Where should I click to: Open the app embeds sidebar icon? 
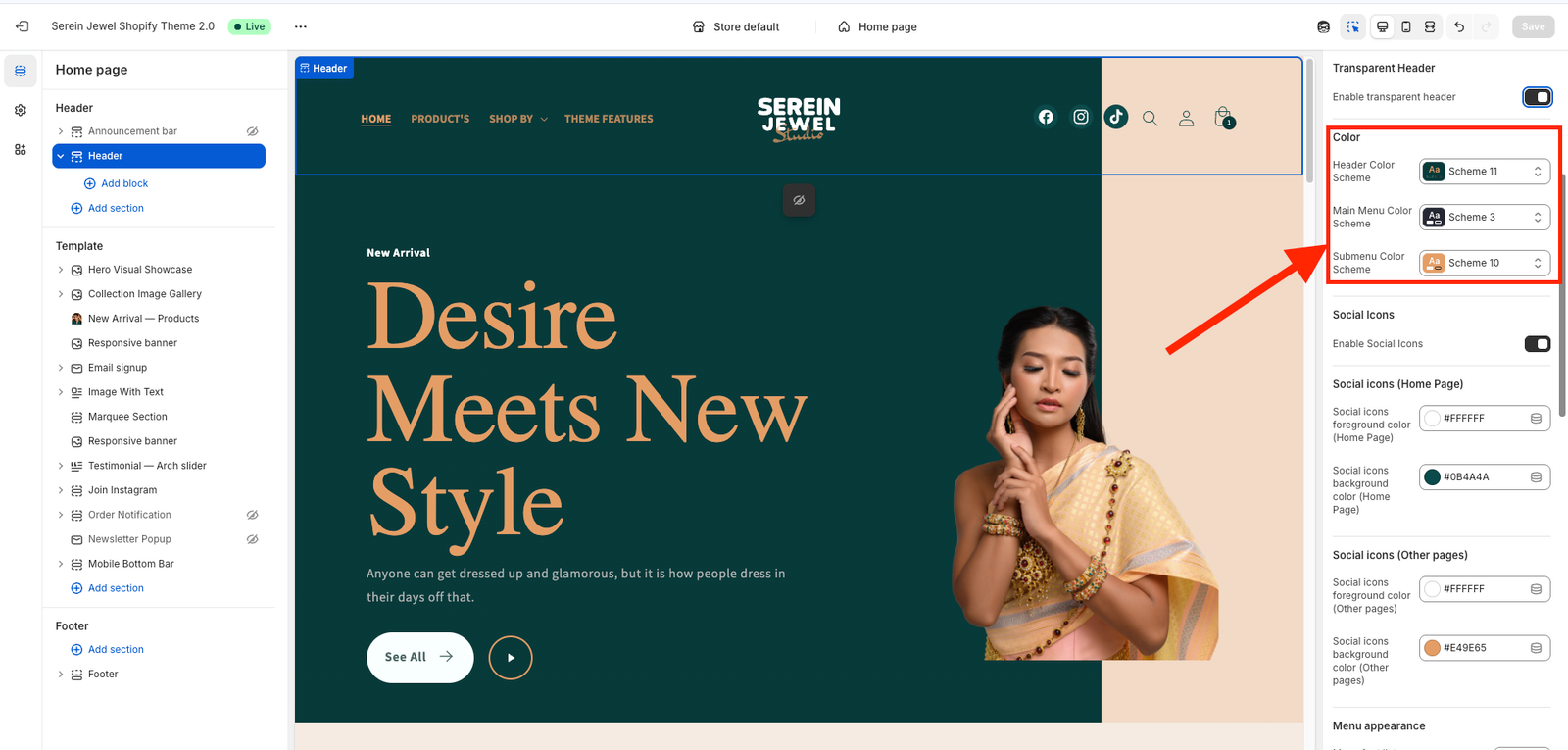[21, 150]
